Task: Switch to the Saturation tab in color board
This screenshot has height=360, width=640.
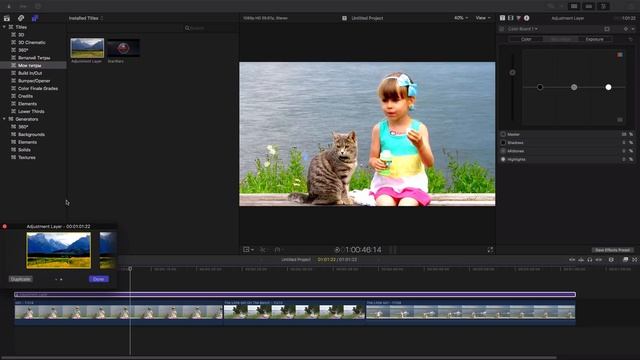Action: (560, 39)
